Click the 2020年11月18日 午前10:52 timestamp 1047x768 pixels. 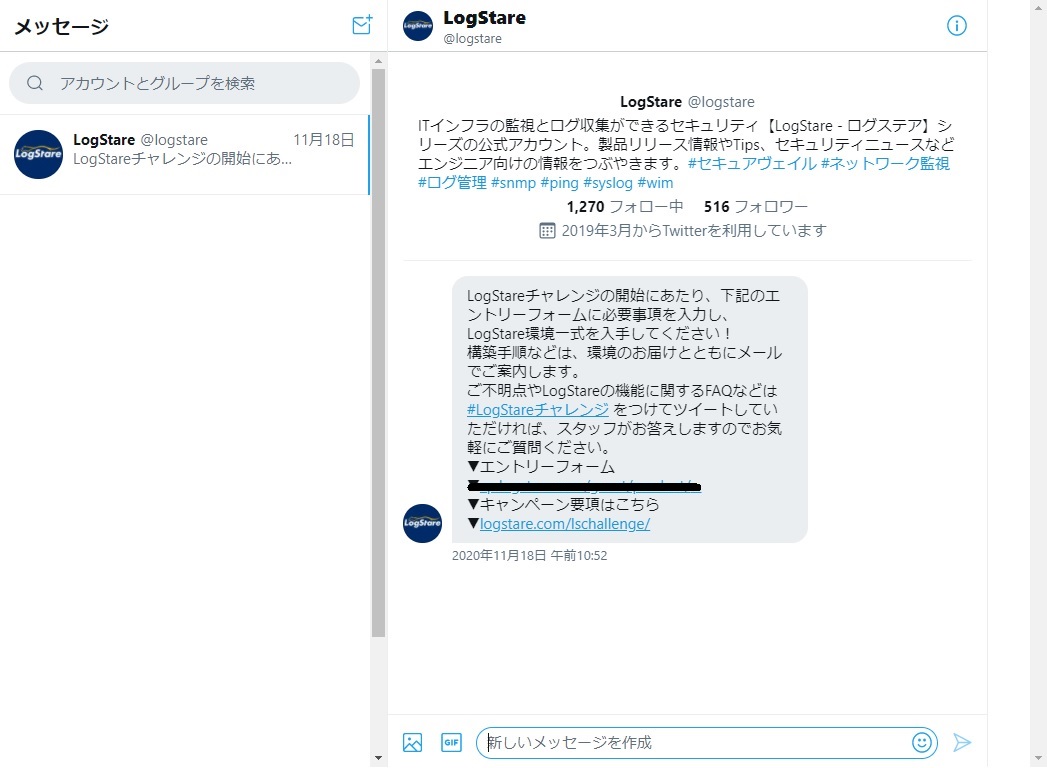[530, 556]
